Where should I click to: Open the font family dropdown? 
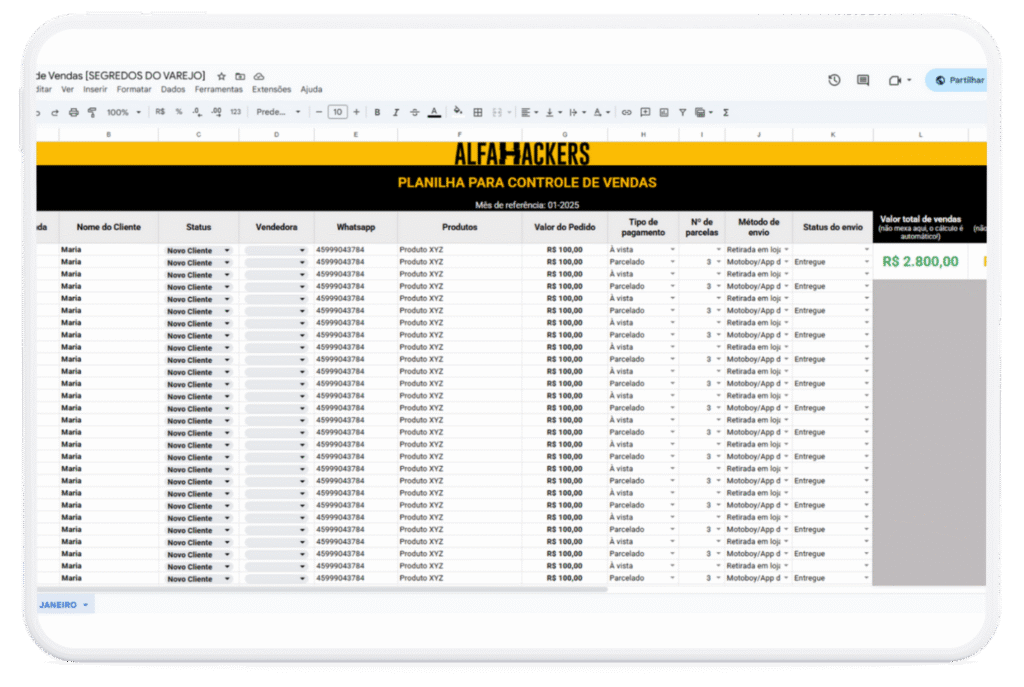(278, 112)
